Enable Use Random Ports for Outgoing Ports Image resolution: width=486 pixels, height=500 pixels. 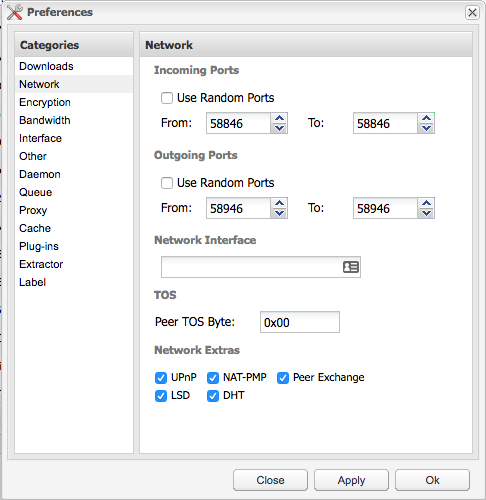[x=167, y=183]
